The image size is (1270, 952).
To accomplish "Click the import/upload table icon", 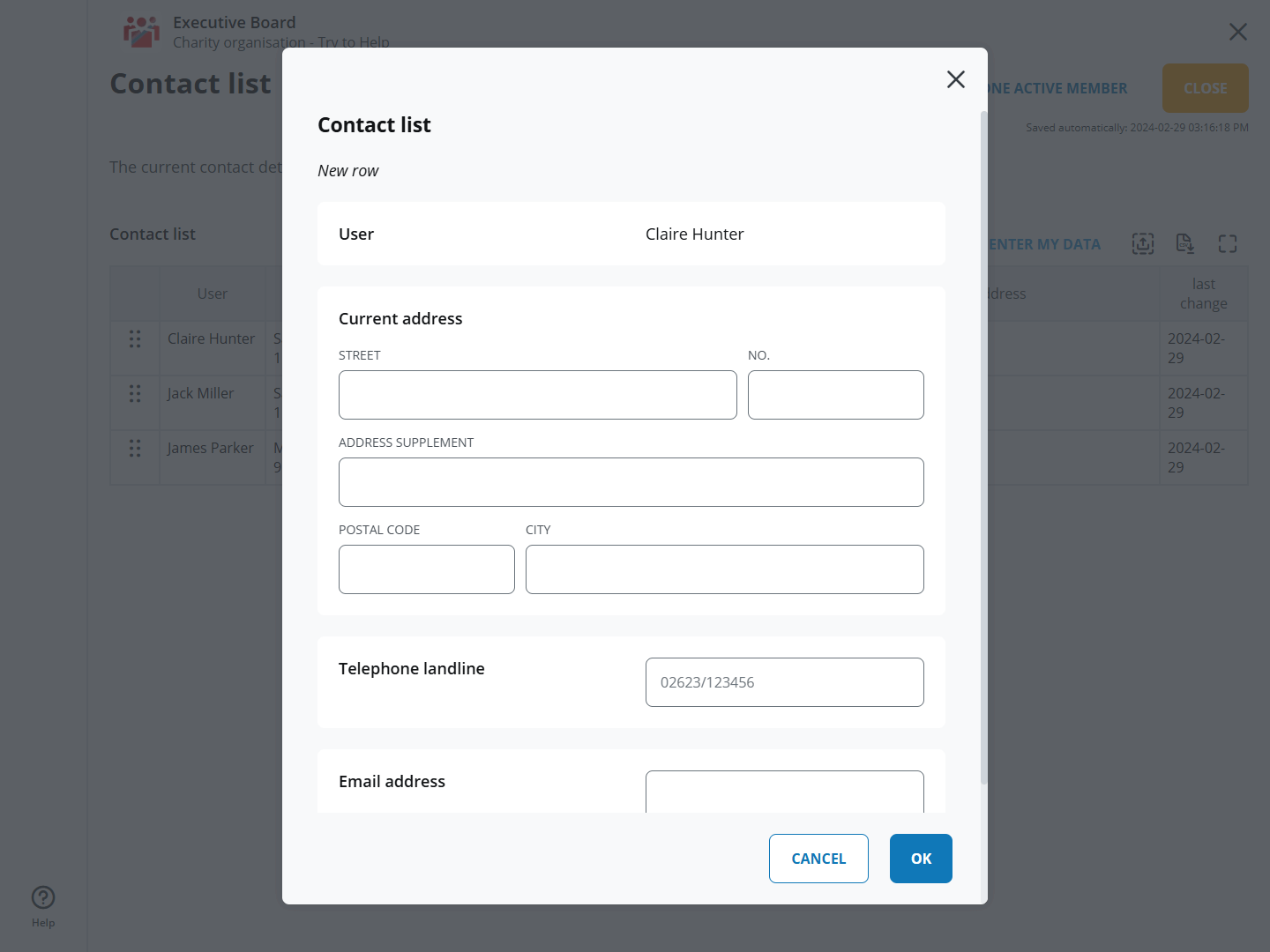I will 1142,244.
